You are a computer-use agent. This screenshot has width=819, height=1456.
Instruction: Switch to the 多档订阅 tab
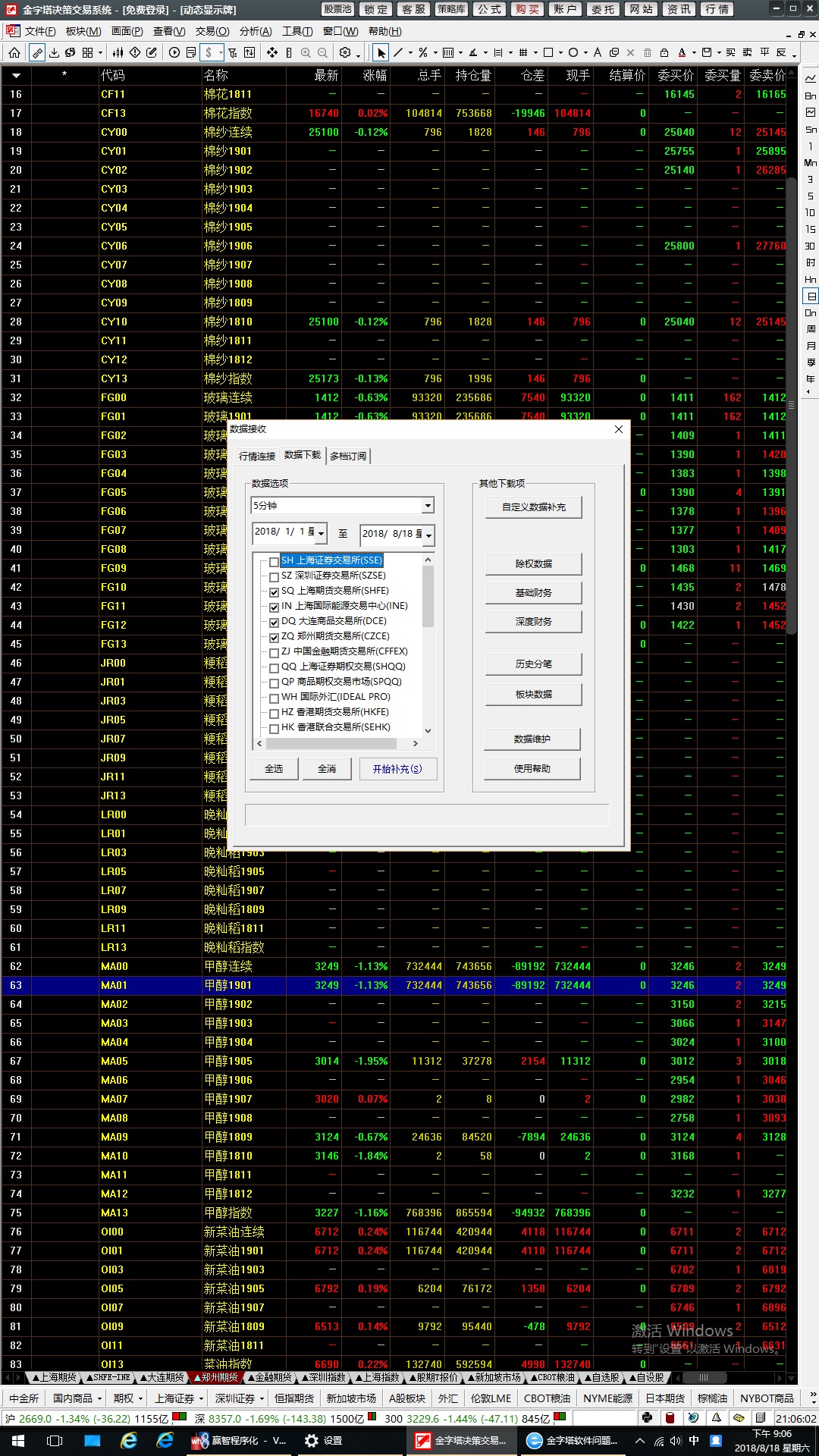pos(348,456)
